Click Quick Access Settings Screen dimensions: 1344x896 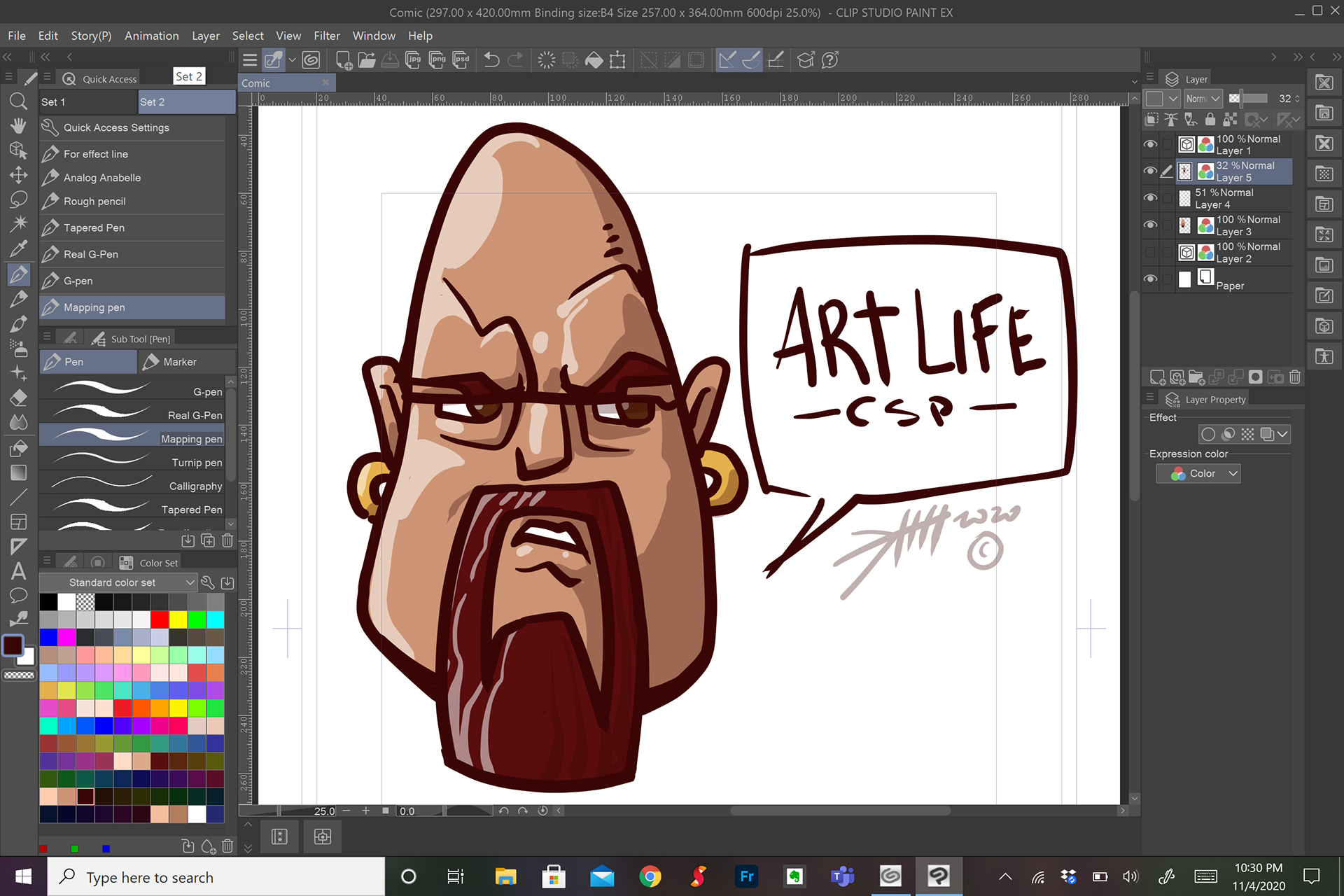tap(132, 127)
